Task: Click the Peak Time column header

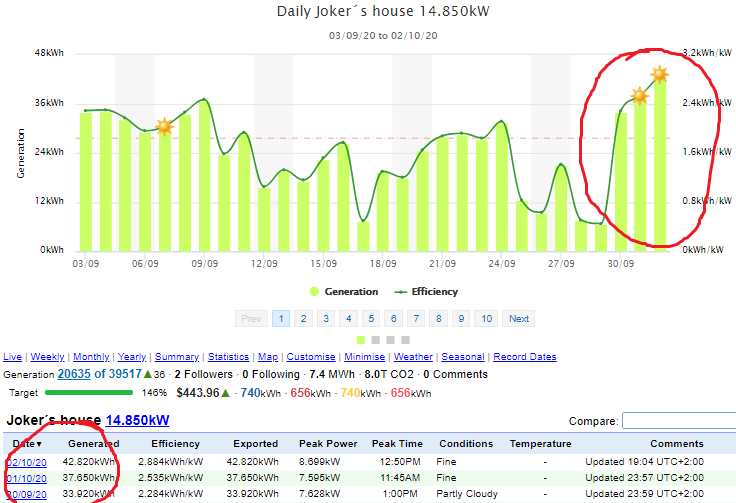Action: click(397, 443)
